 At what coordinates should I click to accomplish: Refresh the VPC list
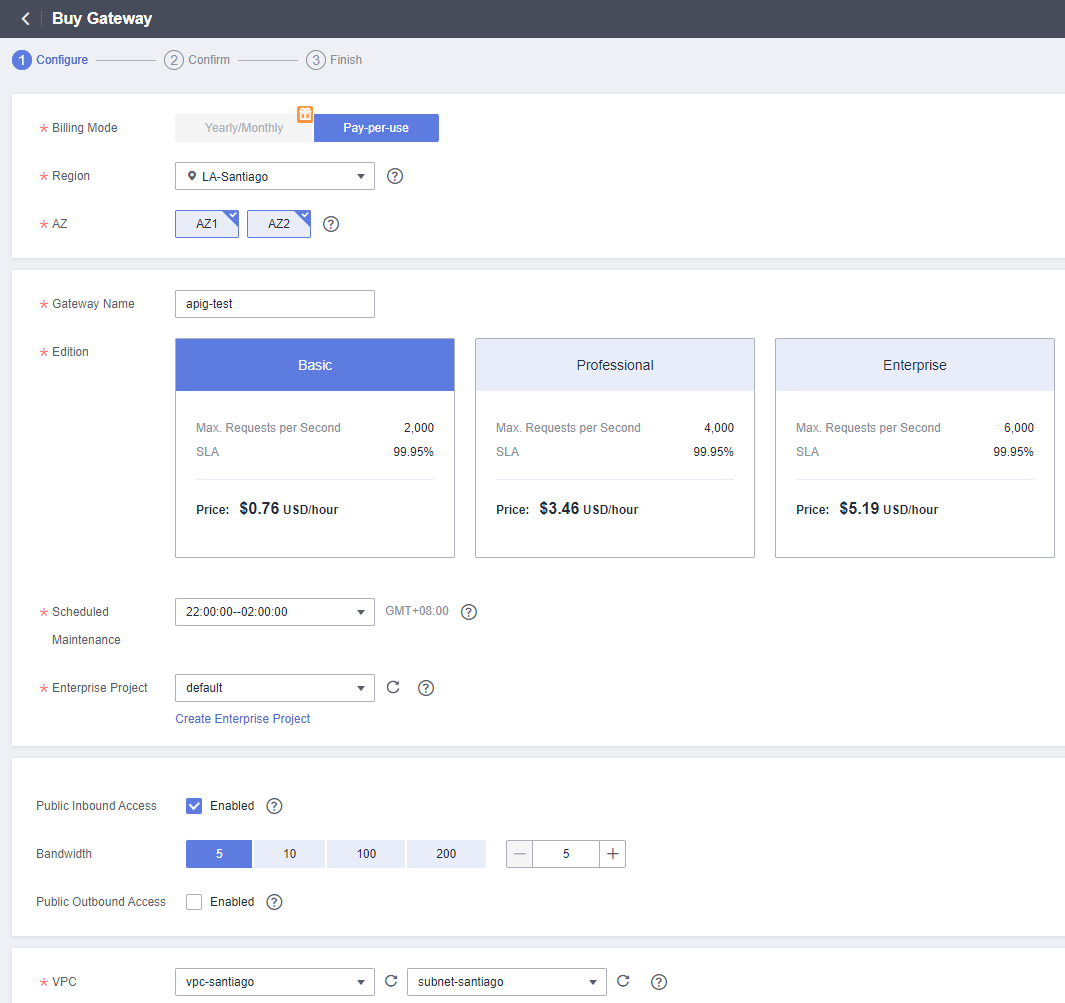click(391, 981)
